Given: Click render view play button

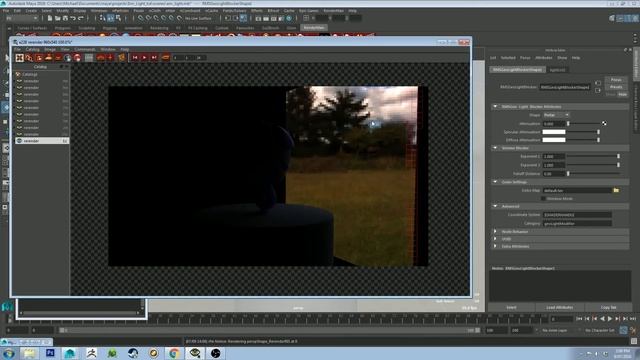Looking at the screenshot, I should click(144, 58).
